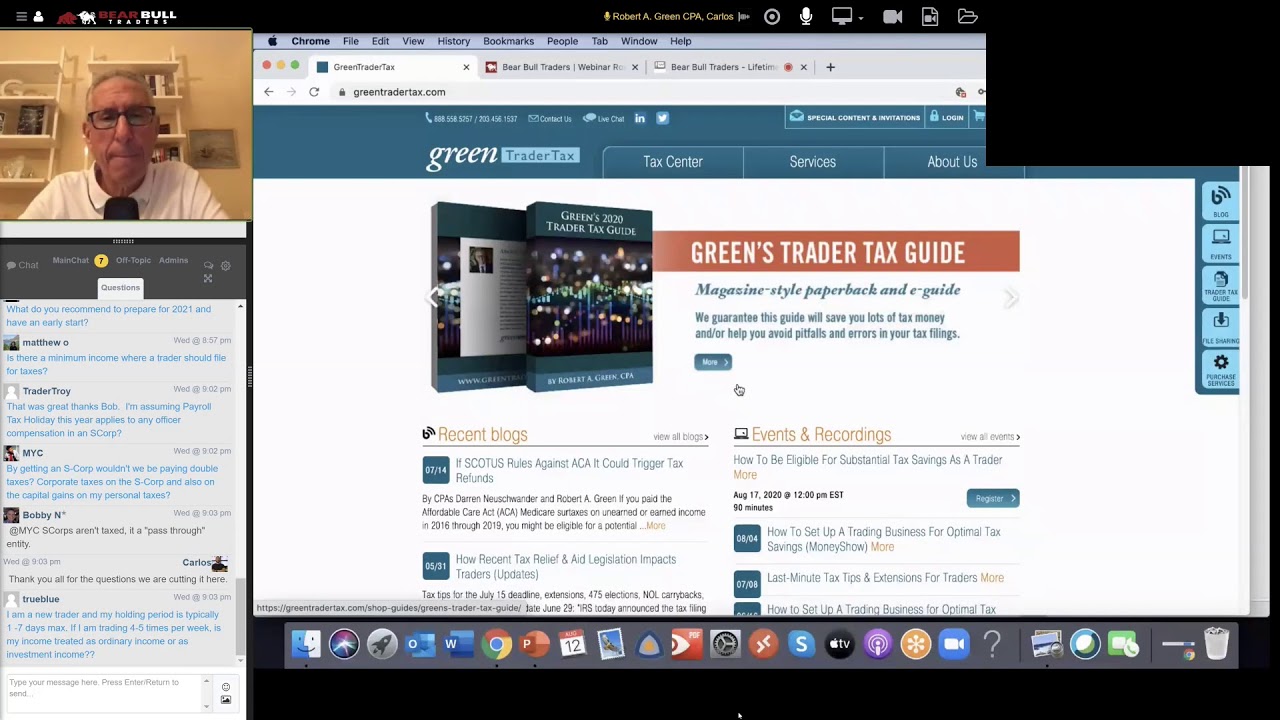
Task: Open the Chrome History menu
Action: (453, 41)
